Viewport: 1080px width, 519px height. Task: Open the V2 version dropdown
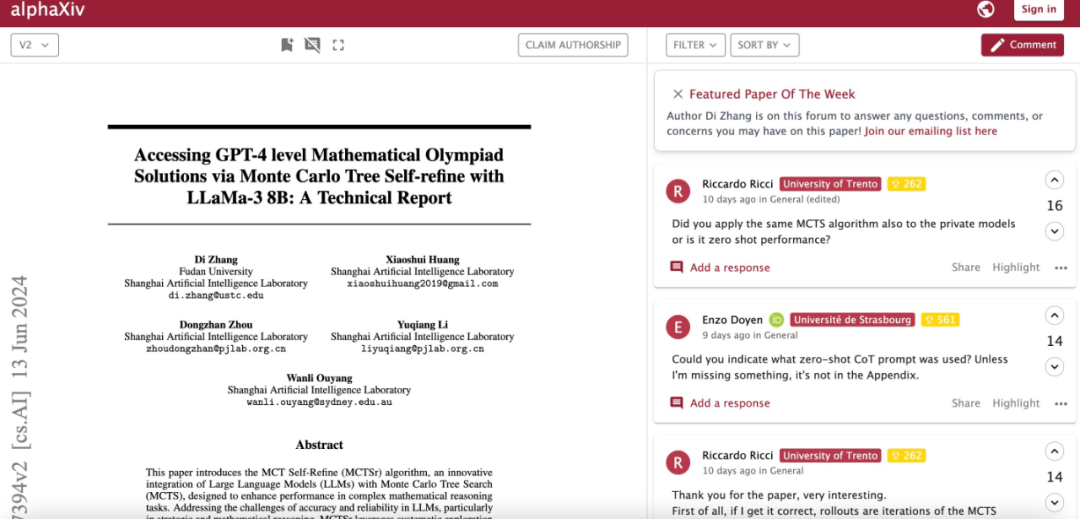pos(34,45)
